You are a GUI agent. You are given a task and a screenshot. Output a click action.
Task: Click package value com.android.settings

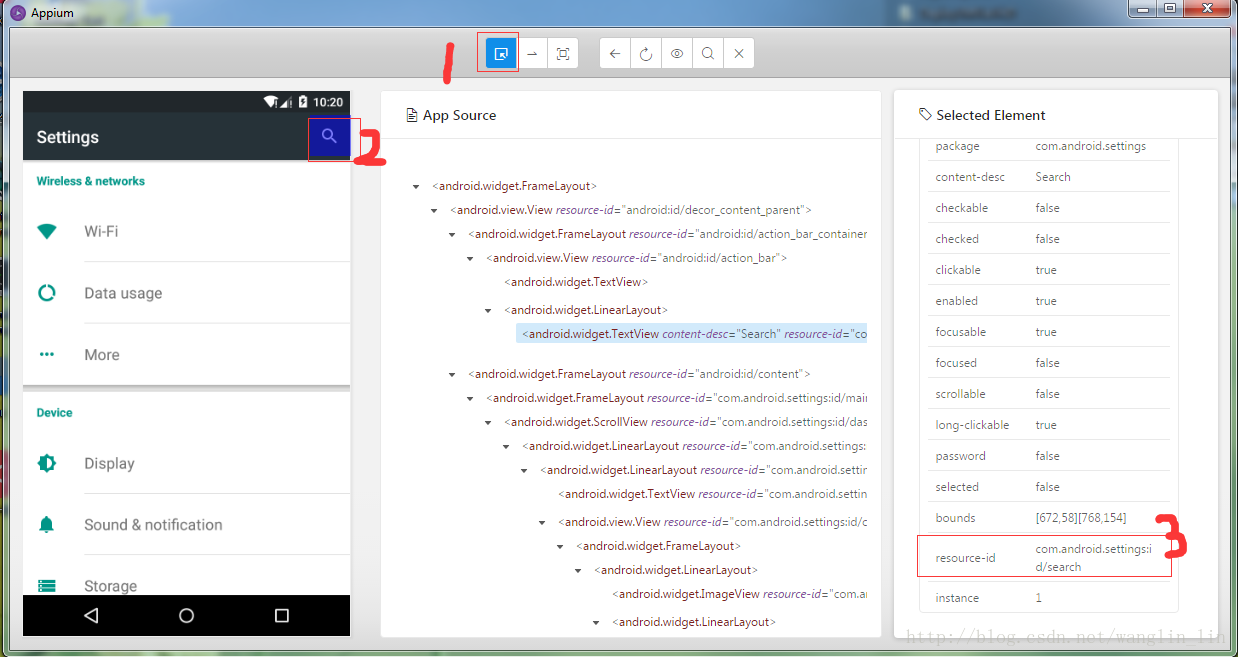click(x=1091, y=146)
